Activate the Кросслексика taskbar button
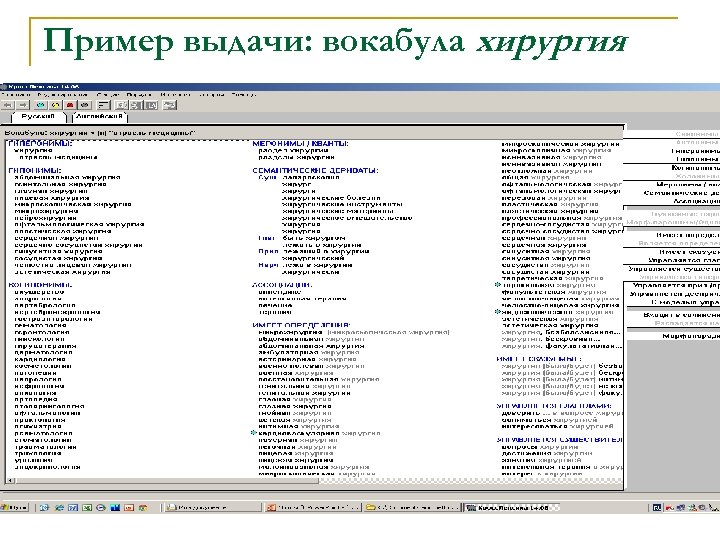 point(511,507)
